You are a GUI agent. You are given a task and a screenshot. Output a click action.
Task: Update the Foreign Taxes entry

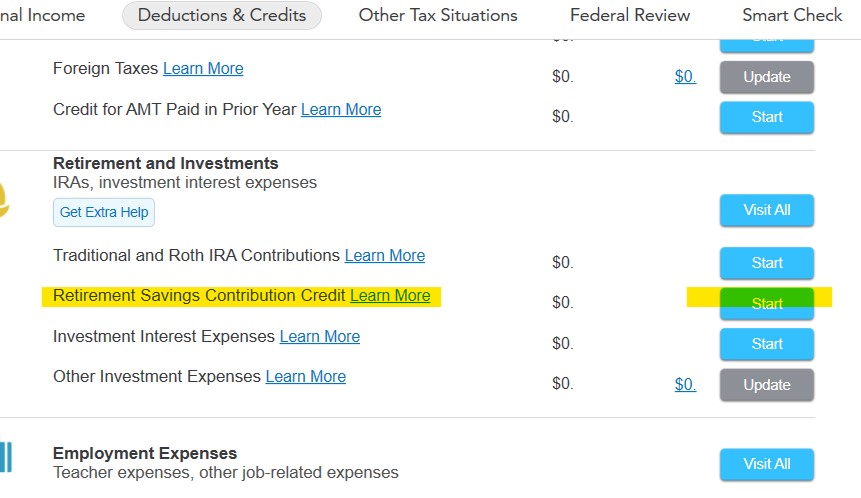(x=767, y=77)
